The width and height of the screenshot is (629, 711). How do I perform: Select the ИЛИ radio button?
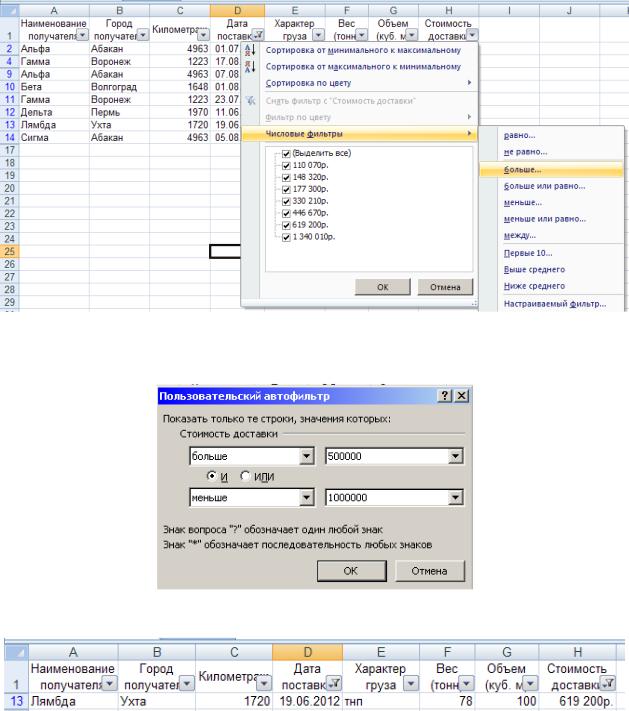click(245, 476)
